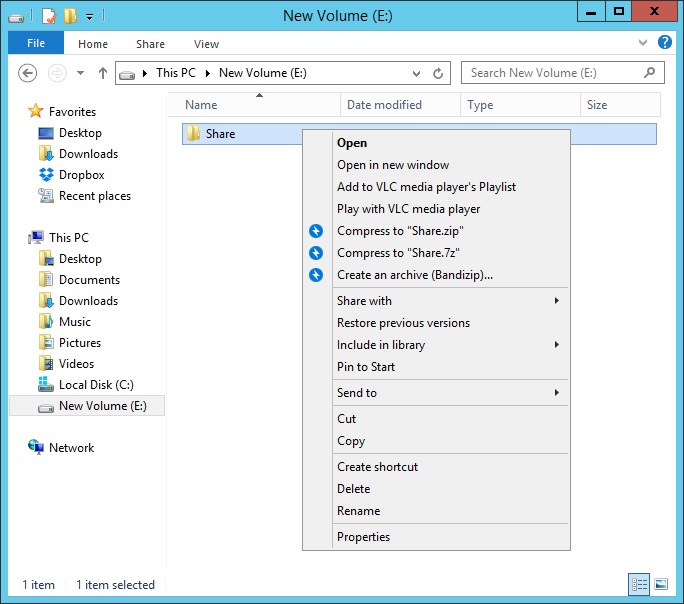684x604 pixels.
Task: Click the Back arrow navigation button
Action: [28, 73]
